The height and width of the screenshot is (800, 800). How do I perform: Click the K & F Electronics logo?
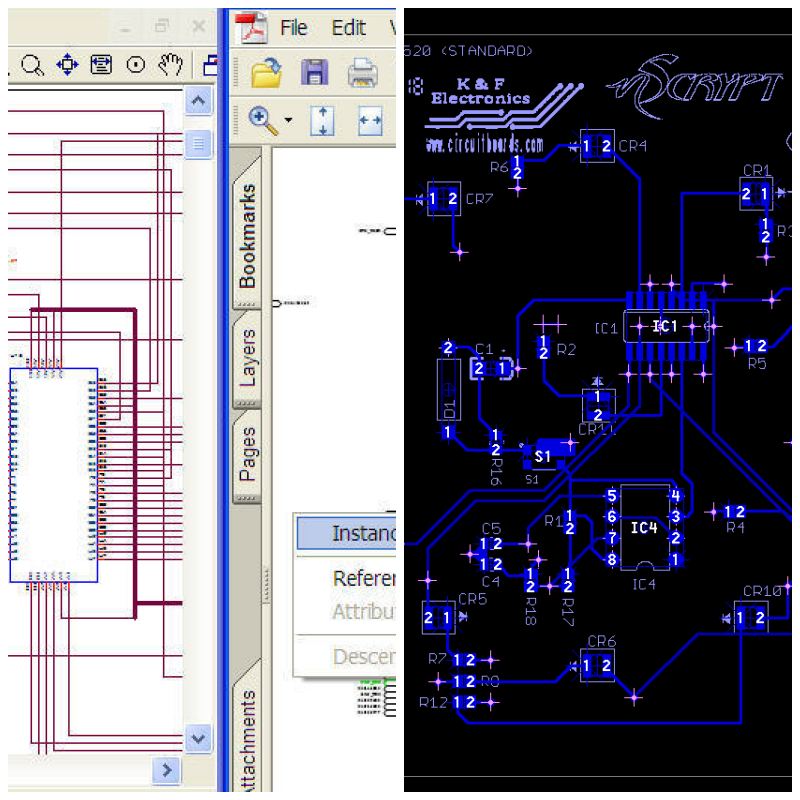tap(503, 103)
